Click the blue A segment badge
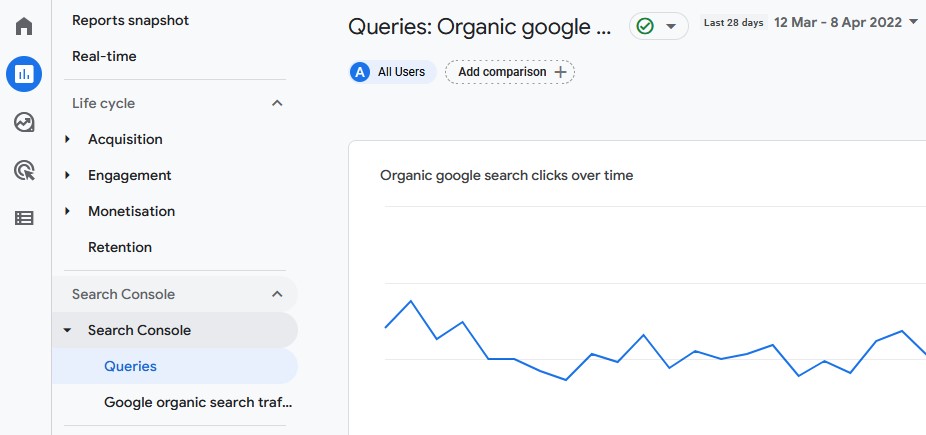926x435 pixels. (360, 72)
